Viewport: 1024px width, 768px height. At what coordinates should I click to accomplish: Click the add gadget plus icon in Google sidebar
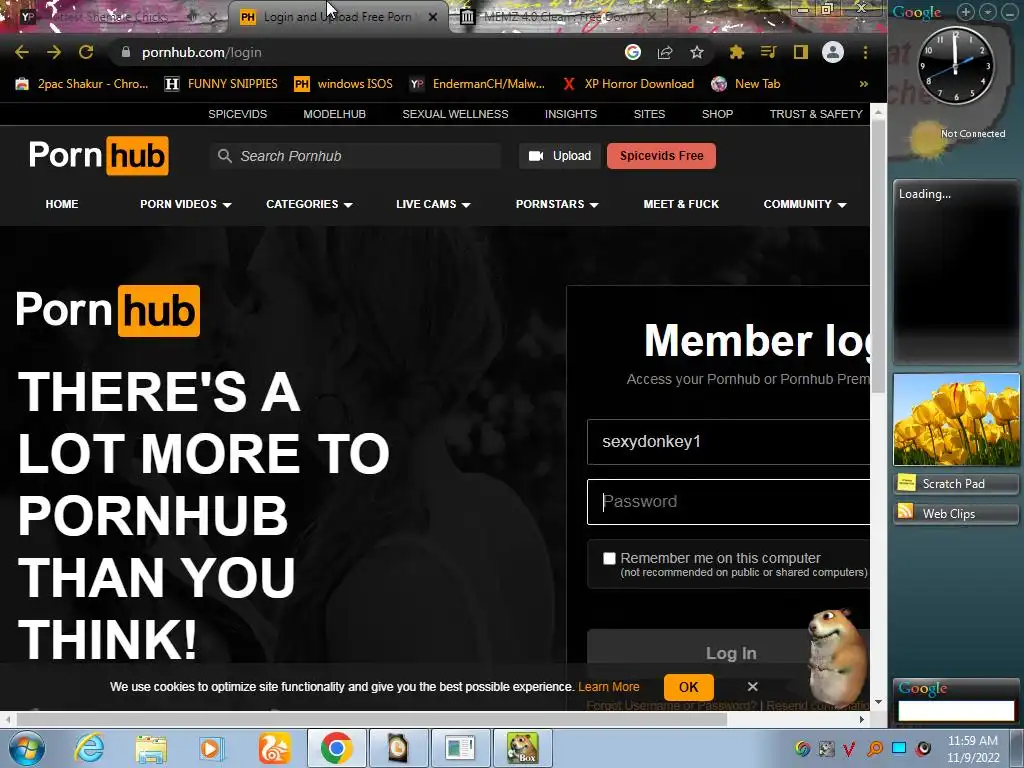965,12
